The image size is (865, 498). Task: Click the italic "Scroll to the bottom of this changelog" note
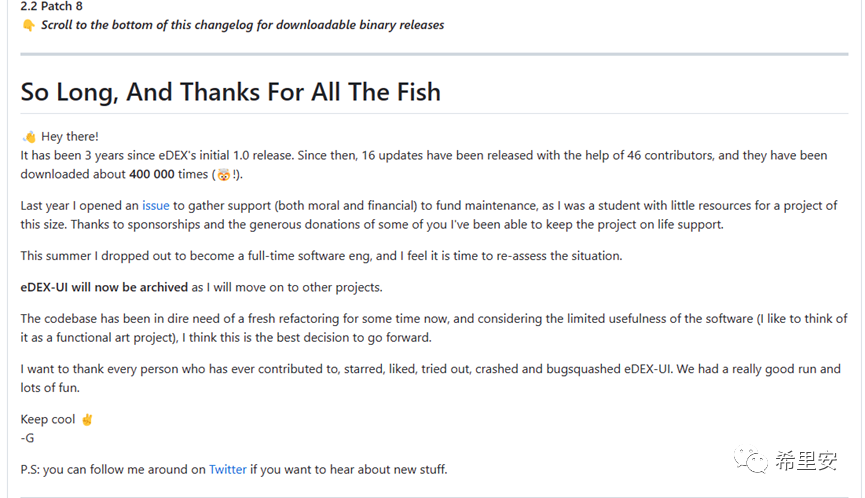pyautogui.click(x=242, y=25)
